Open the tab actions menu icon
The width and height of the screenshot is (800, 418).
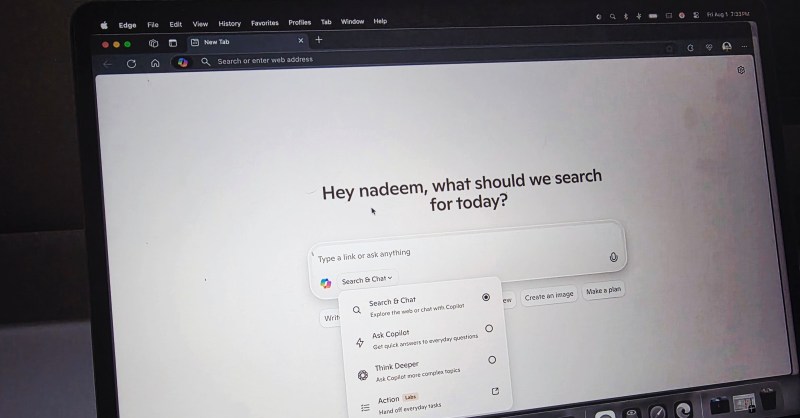(x=173, y=43)
